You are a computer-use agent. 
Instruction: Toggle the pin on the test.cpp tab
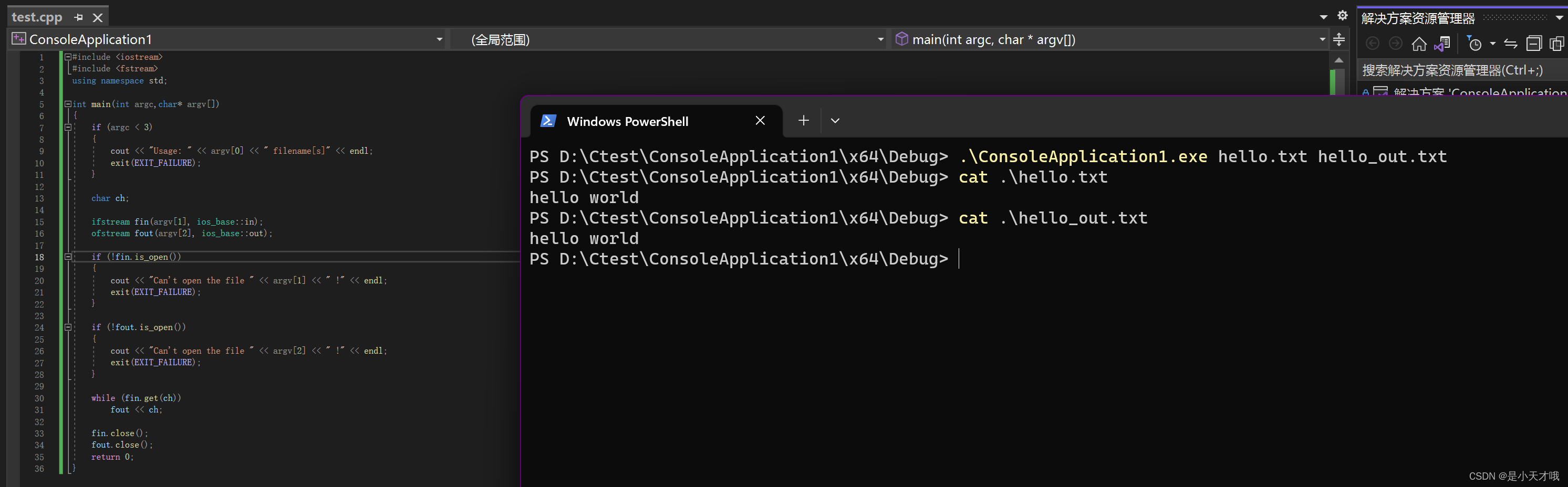click(78, 18)
